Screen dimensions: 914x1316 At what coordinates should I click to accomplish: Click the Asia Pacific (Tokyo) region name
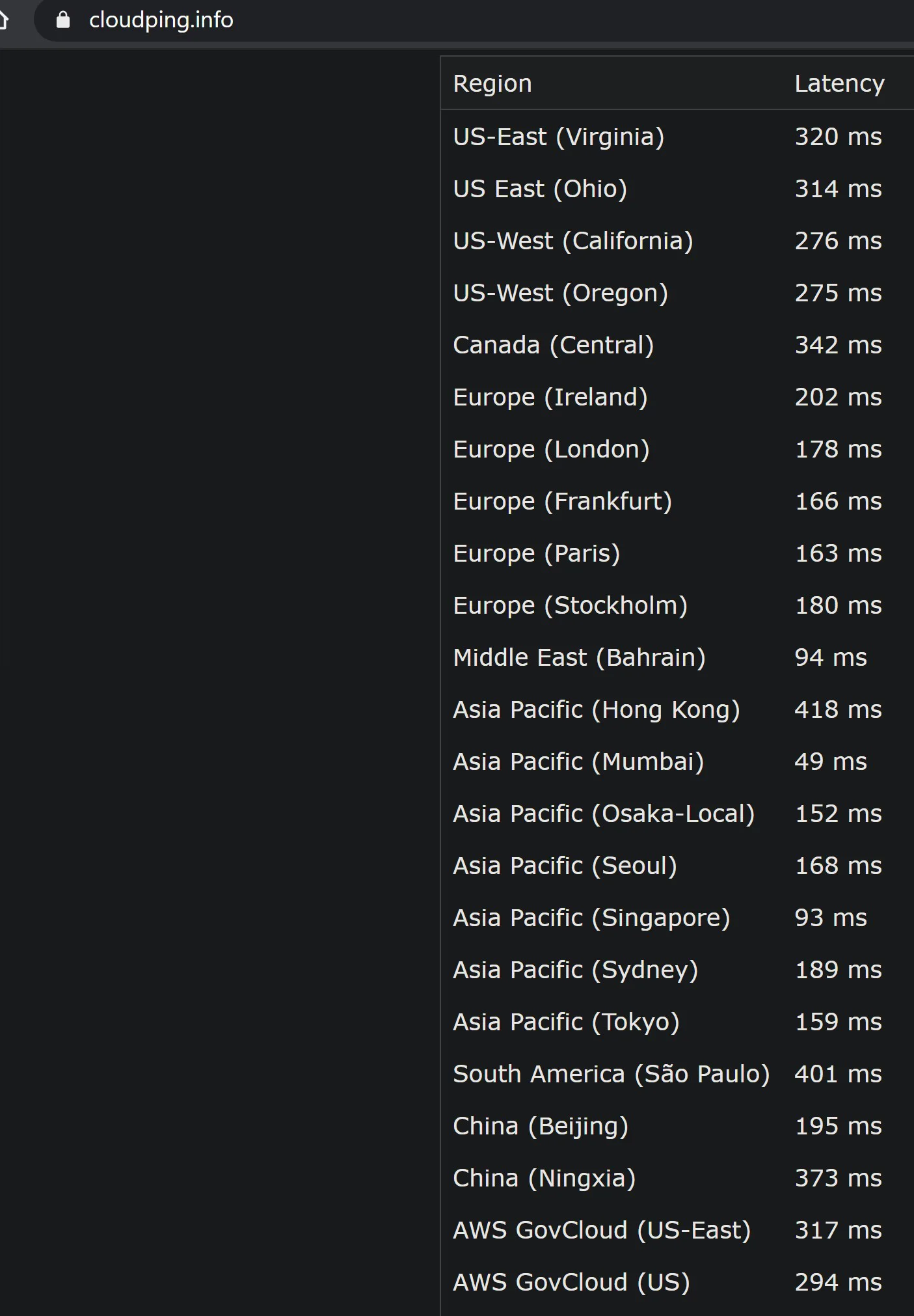pos(566,1022)
